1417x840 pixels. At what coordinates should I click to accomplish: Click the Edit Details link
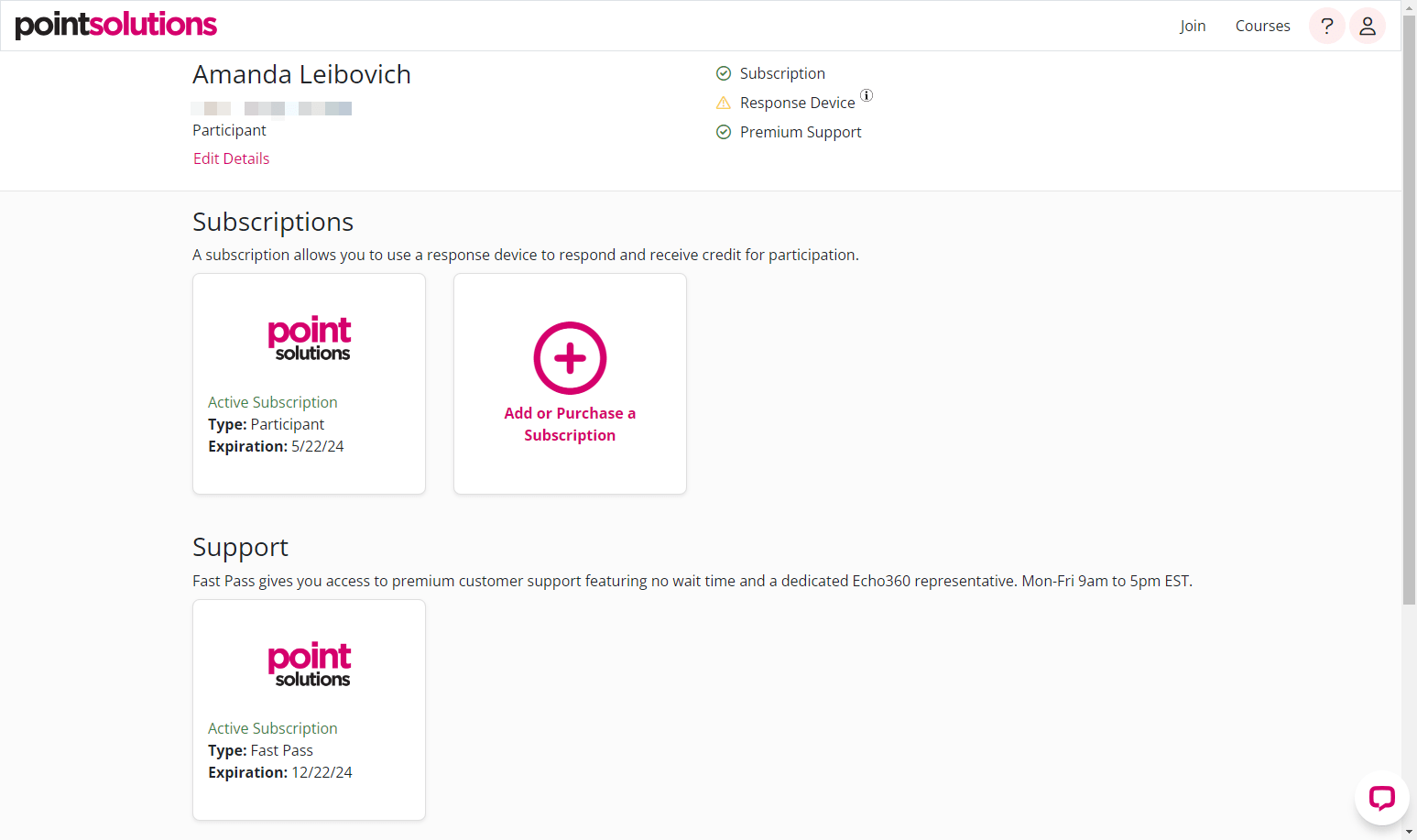pyautogui.click(x=231, y=158)
